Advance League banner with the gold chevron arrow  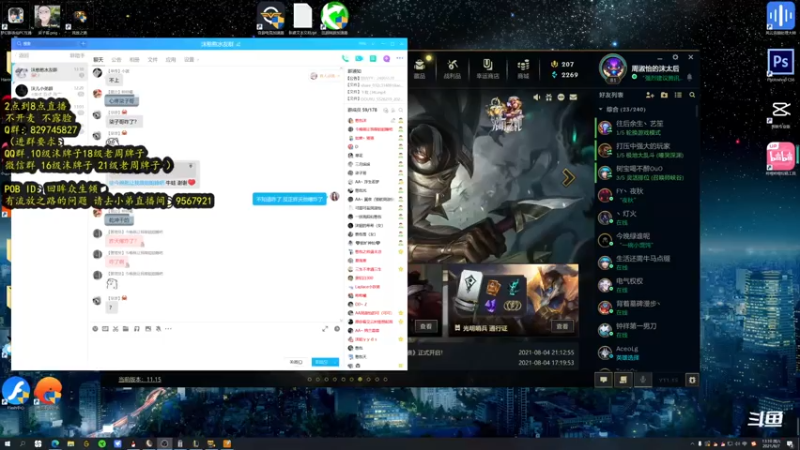click(x=568, y=178)
